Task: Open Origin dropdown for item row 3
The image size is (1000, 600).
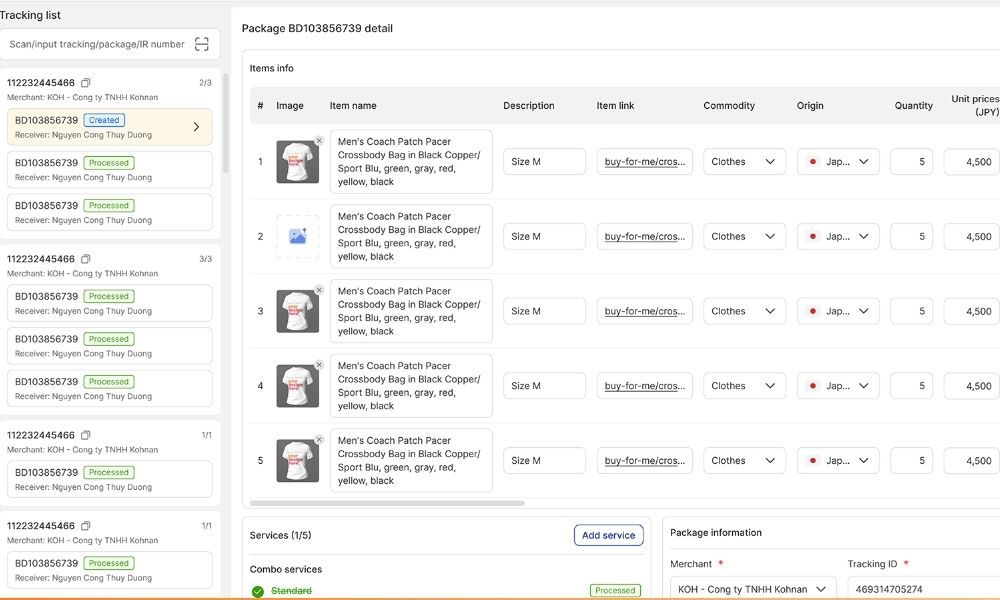Action: tap(838, 311)
